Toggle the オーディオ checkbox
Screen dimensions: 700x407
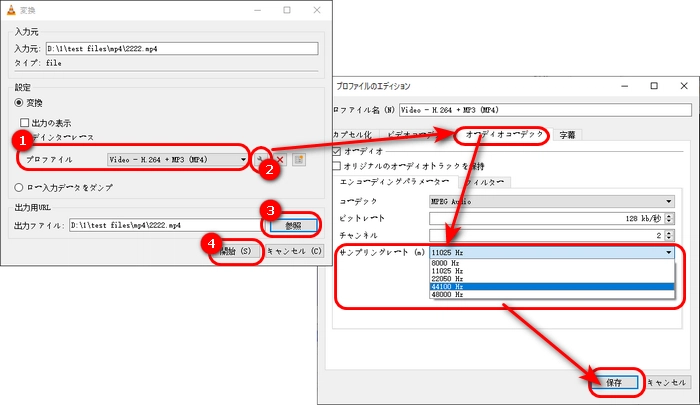(337, 151)
